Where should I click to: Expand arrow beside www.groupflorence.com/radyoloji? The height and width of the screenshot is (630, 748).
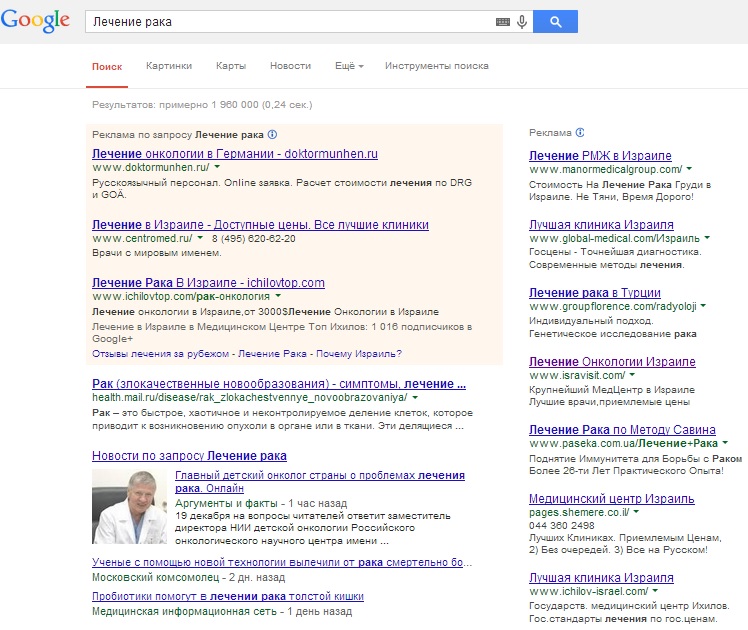[x=704, y=306]
